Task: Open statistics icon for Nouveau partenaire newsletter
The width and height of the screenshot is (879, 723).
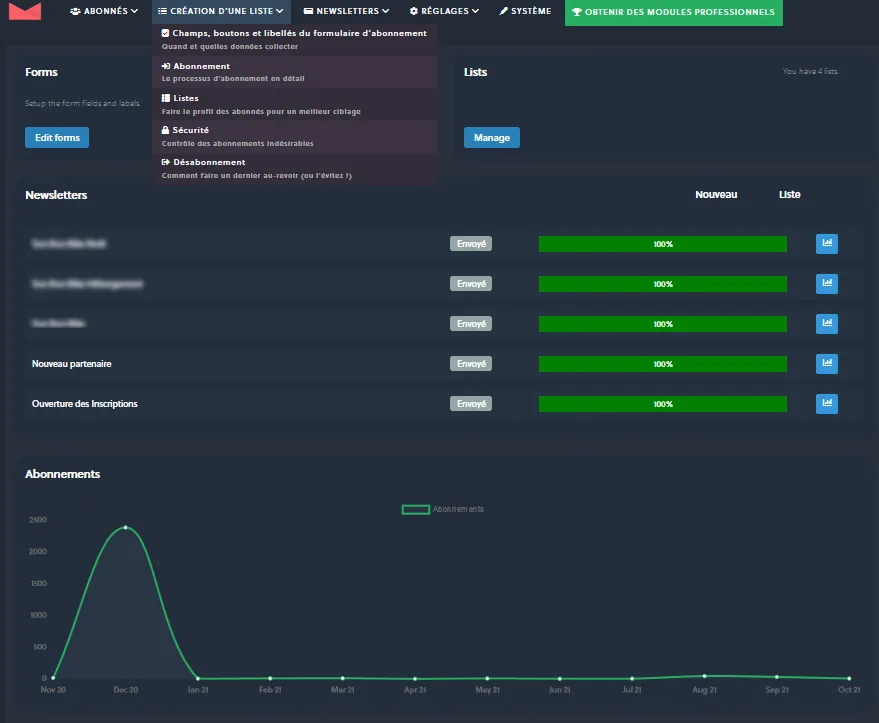Action: 826,364
